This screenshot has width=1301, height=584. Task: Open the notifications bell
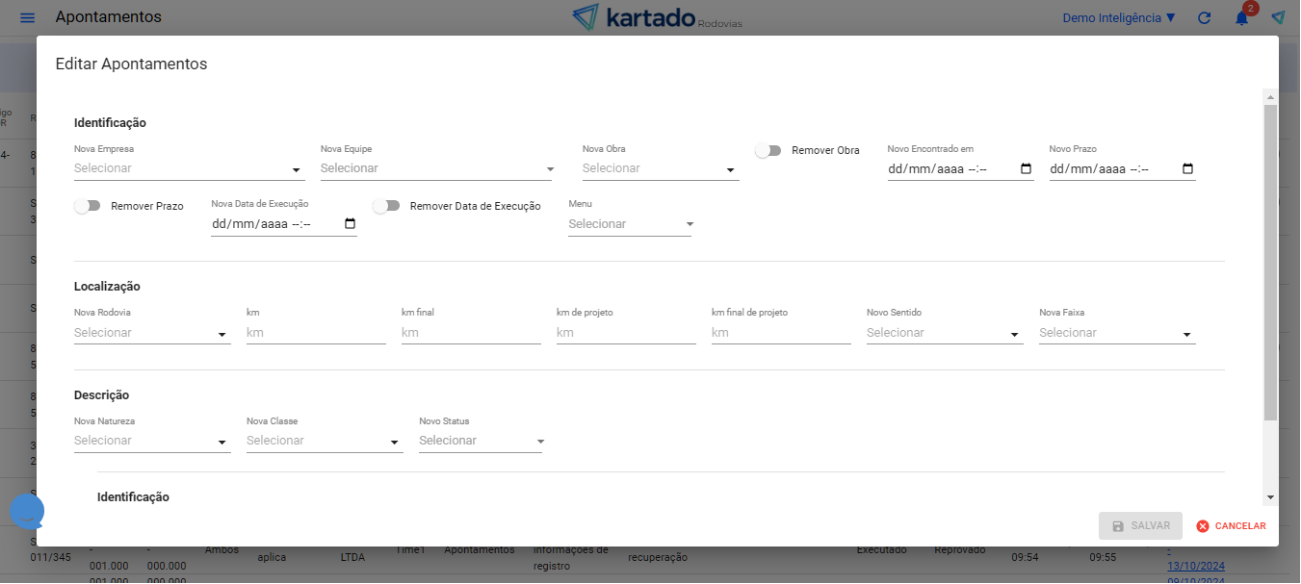tap(1241, 18)
